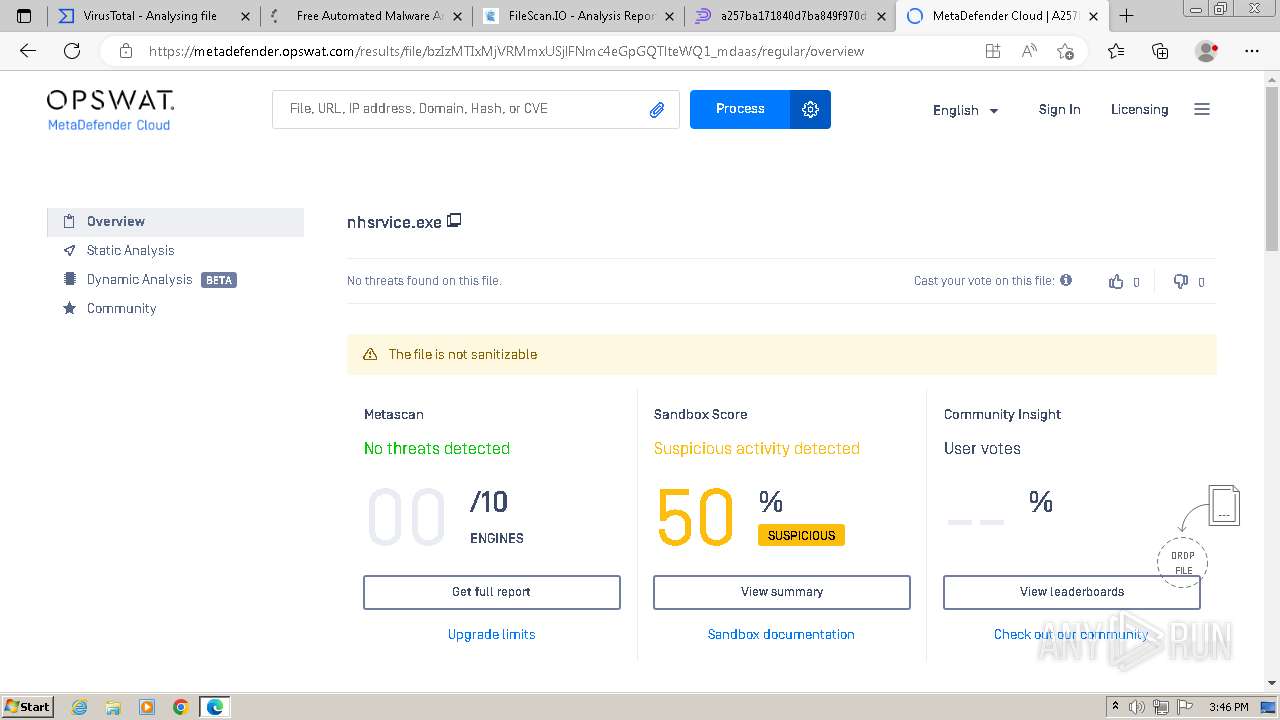Image resolution: width=1280 pixels, height=720 pixels.
Task: Open the Licensing page
Action: click(1139, 109)
